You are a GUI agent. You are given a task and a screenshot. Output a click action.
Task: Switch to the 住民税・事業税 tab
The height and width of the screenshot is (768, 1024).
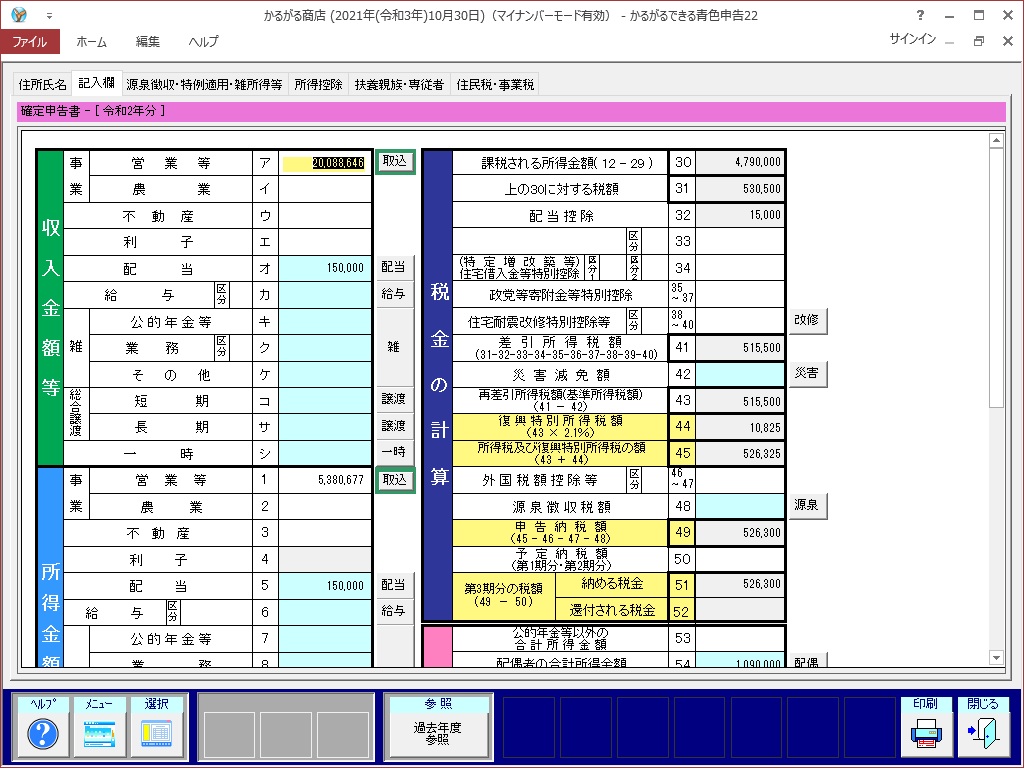click(495, 84)
